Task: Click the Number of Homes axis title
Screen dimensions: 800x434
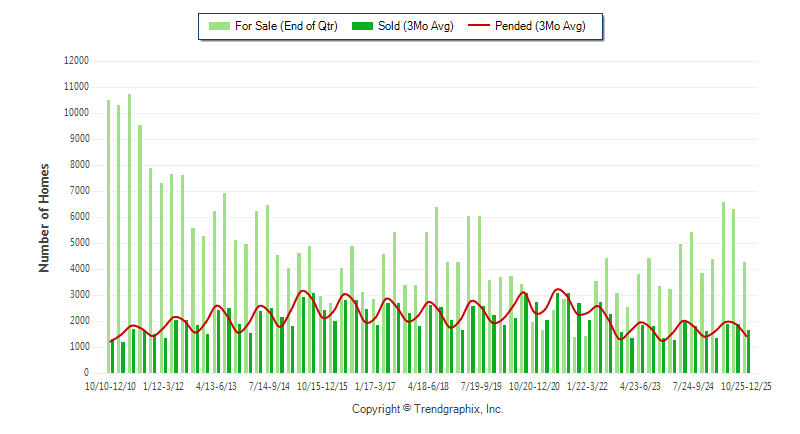Action: tap(45, 217)
